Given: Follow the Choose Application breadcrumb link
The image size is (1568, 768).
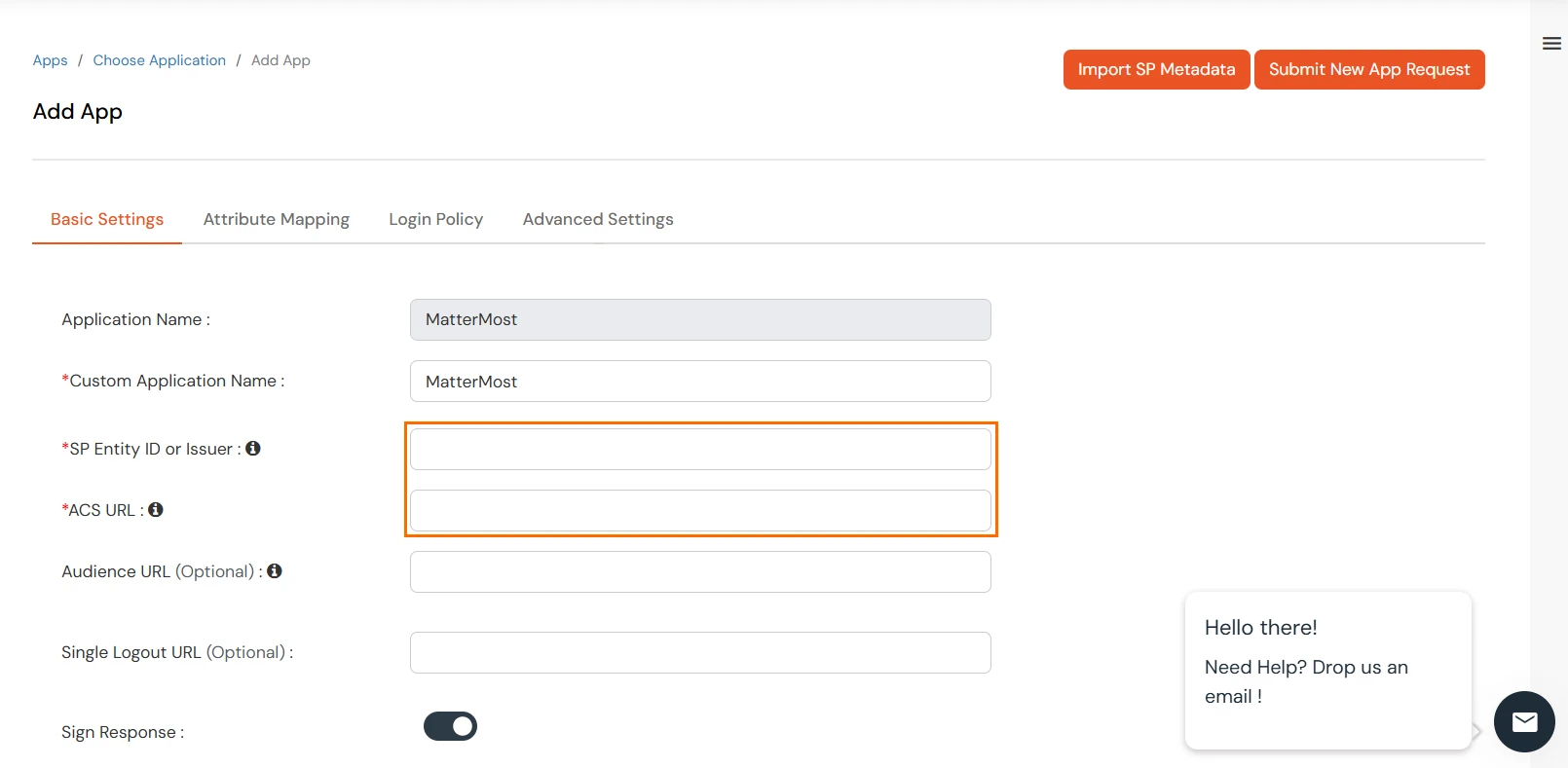Looking at the screenshot, I should (160, 60).
